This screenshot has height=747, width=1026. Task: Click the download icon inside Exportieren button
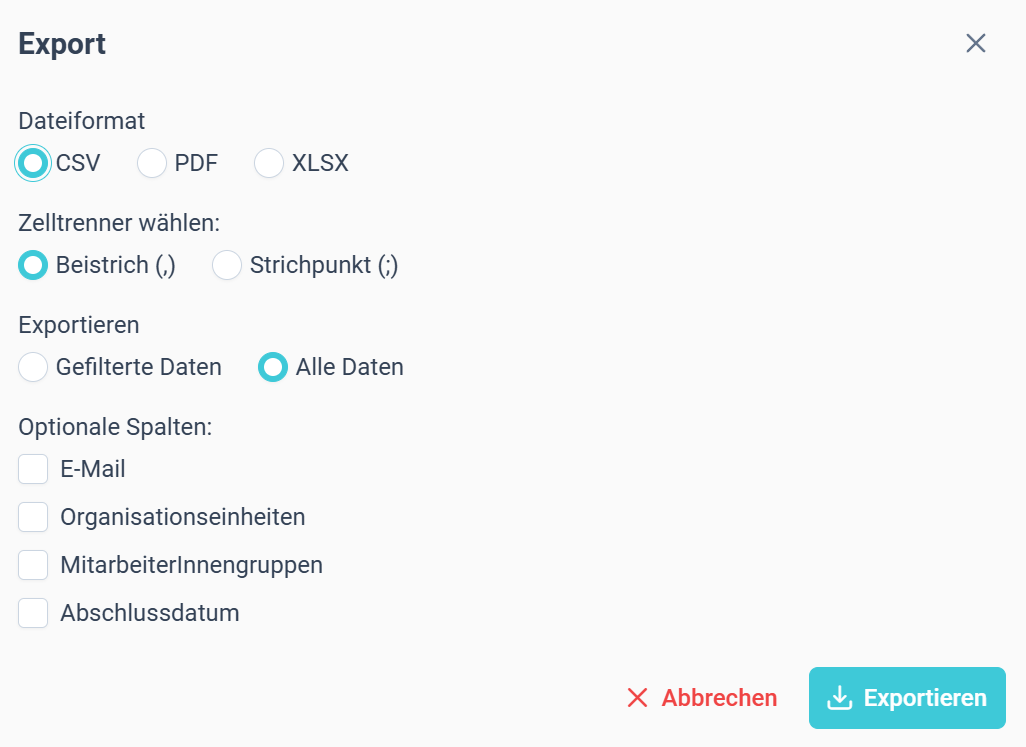point(840,698)
